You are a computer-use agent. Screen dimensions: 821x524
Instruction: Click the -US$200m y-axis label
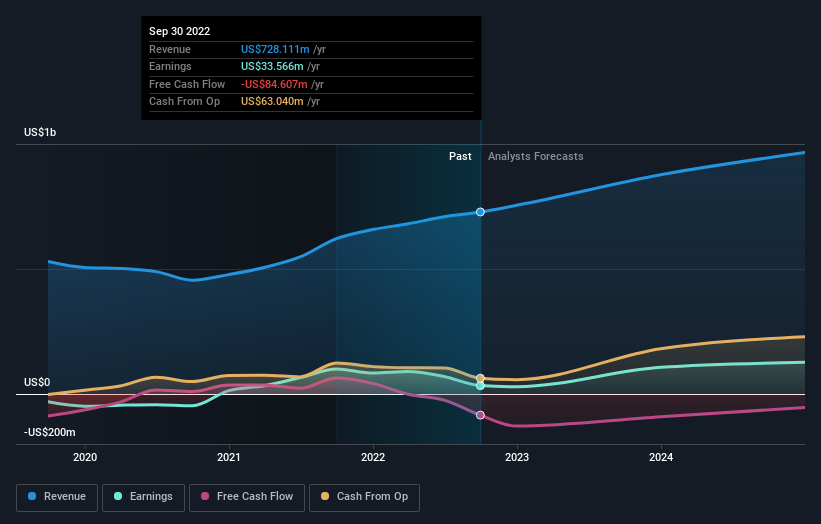[50, 432]
